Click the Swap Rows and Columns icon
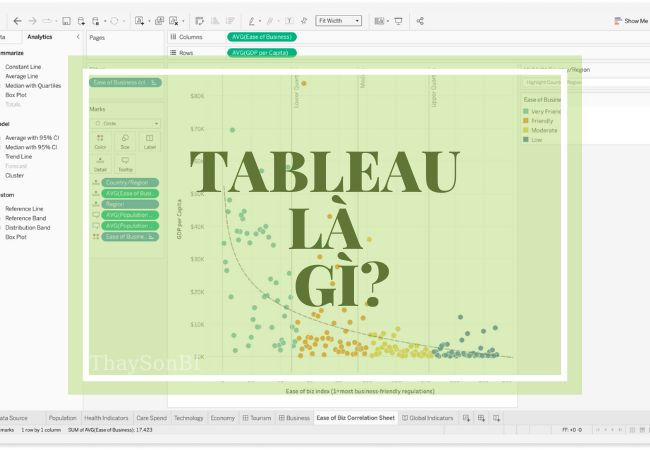 [x=199, y=21]
